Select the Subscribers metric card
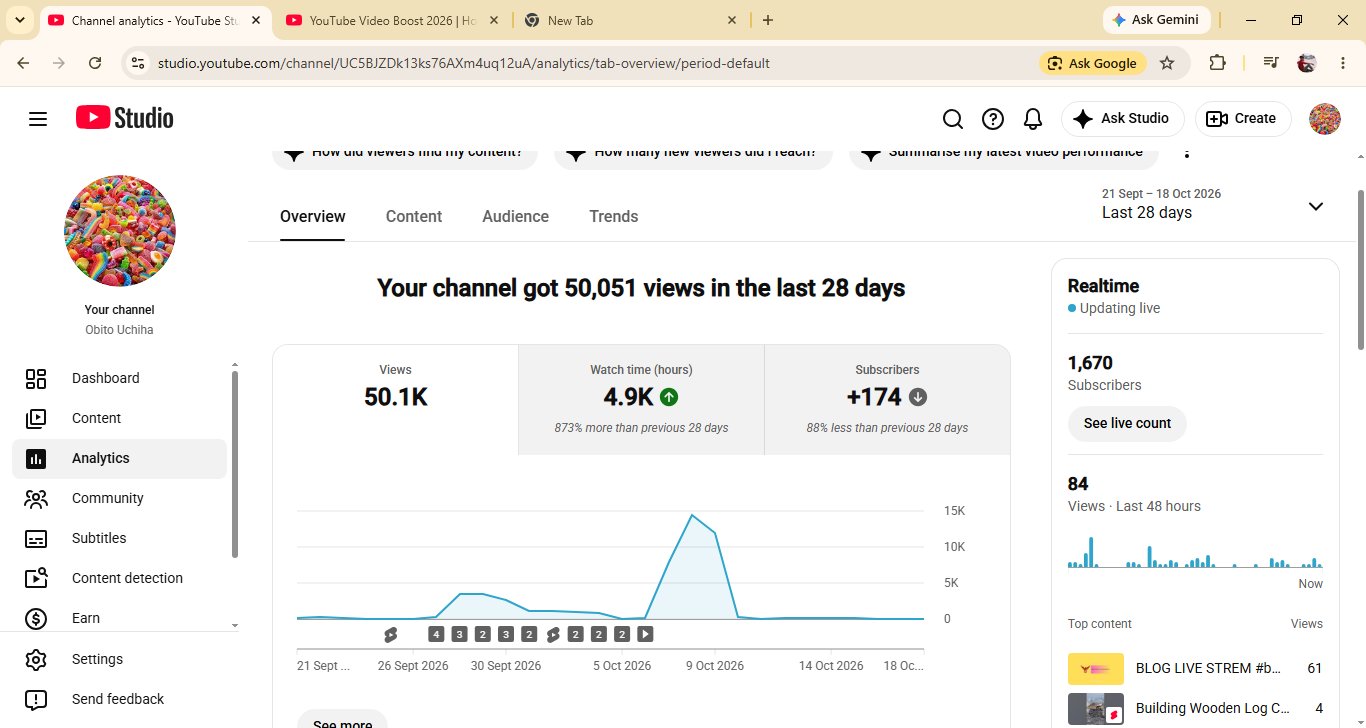The width and height of the screenshot is (1366, 728). tap(887, 400)
